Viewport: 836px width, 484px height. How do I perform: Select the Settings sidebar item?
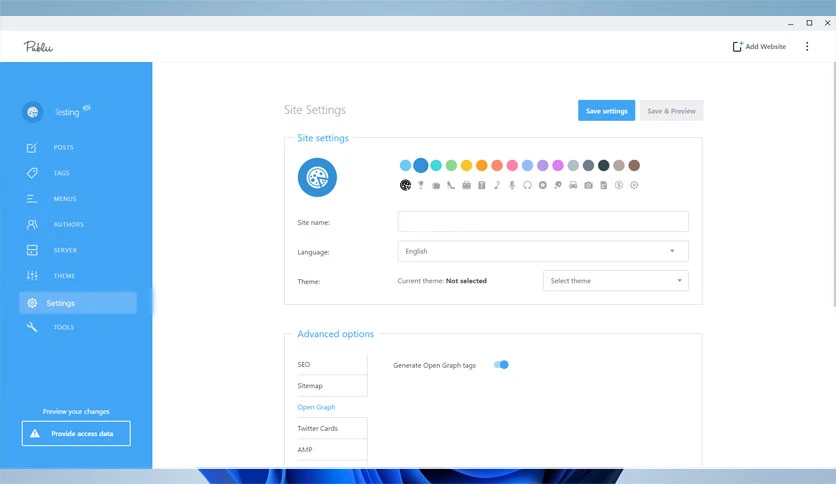[78, 303]
